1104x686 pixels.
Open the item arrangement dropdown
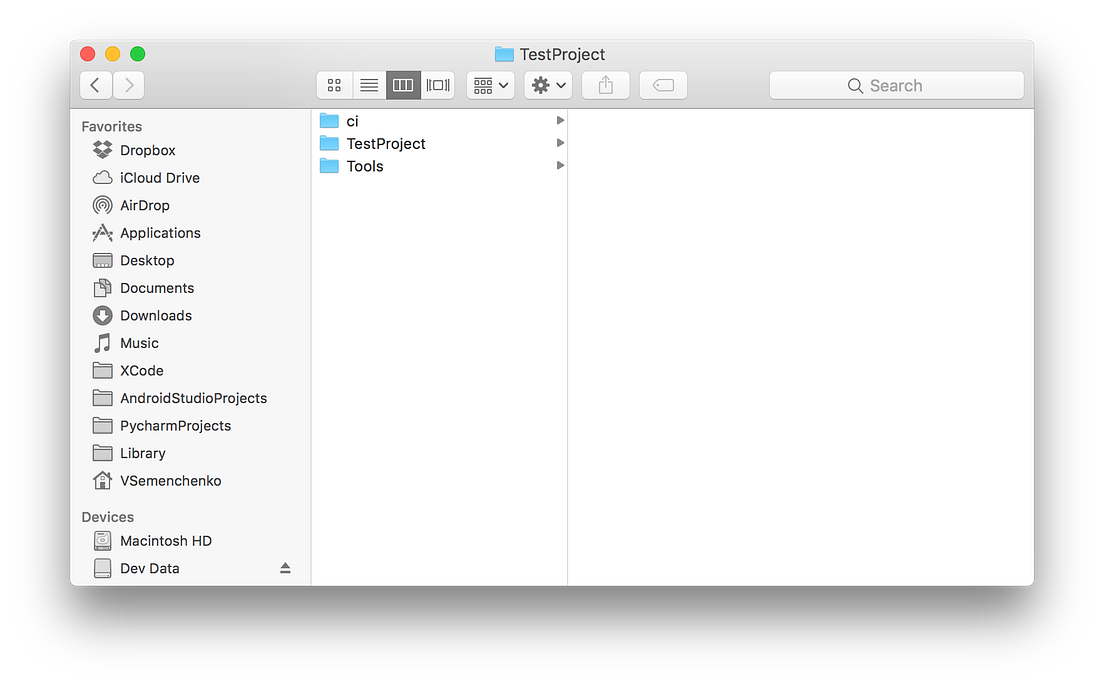[x=490, y=85]
